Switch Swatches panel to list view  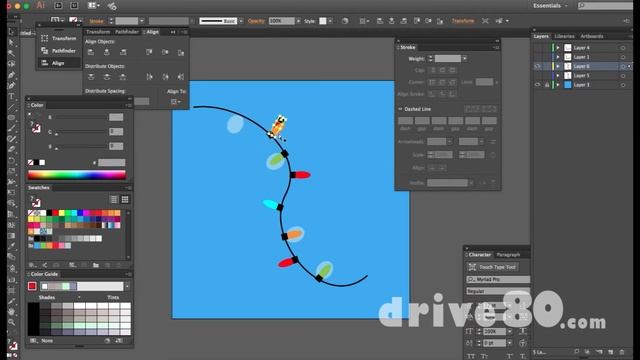pyautogui.click(x=114, y=199)
